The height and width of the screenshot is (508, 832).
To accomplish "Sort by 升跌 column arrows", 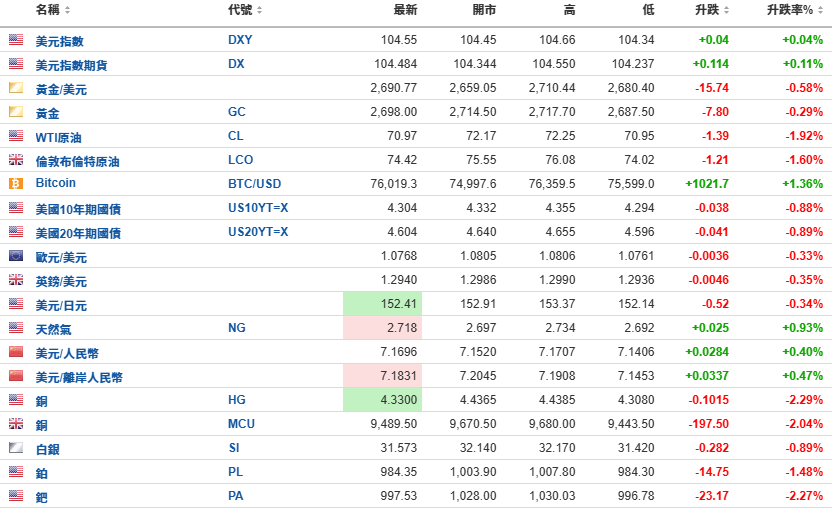I will point(726,10).
